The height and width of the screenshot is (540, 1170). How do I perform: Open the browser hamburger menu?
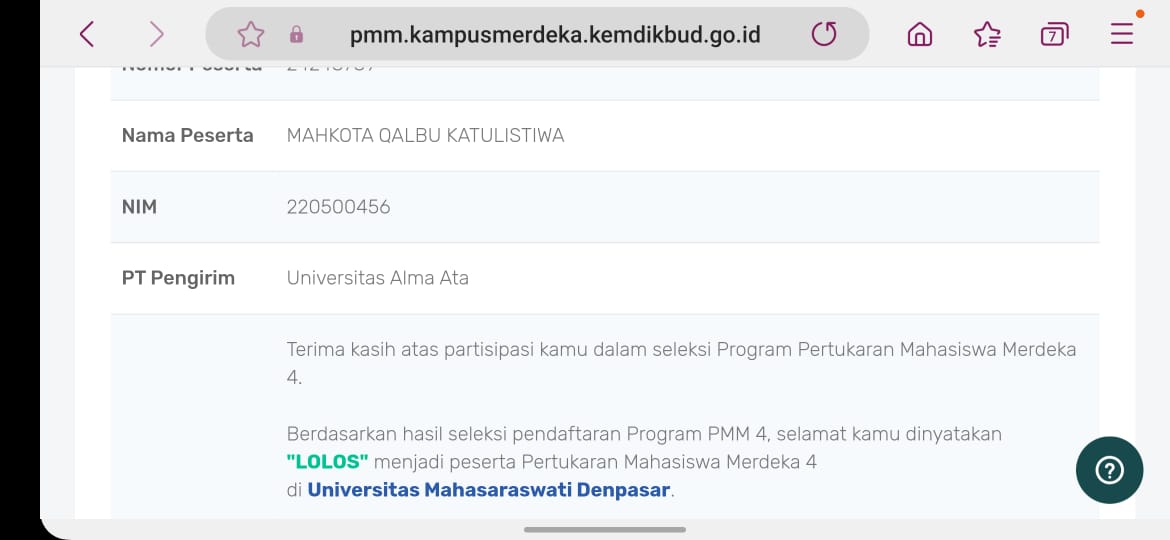(1122, 34)
